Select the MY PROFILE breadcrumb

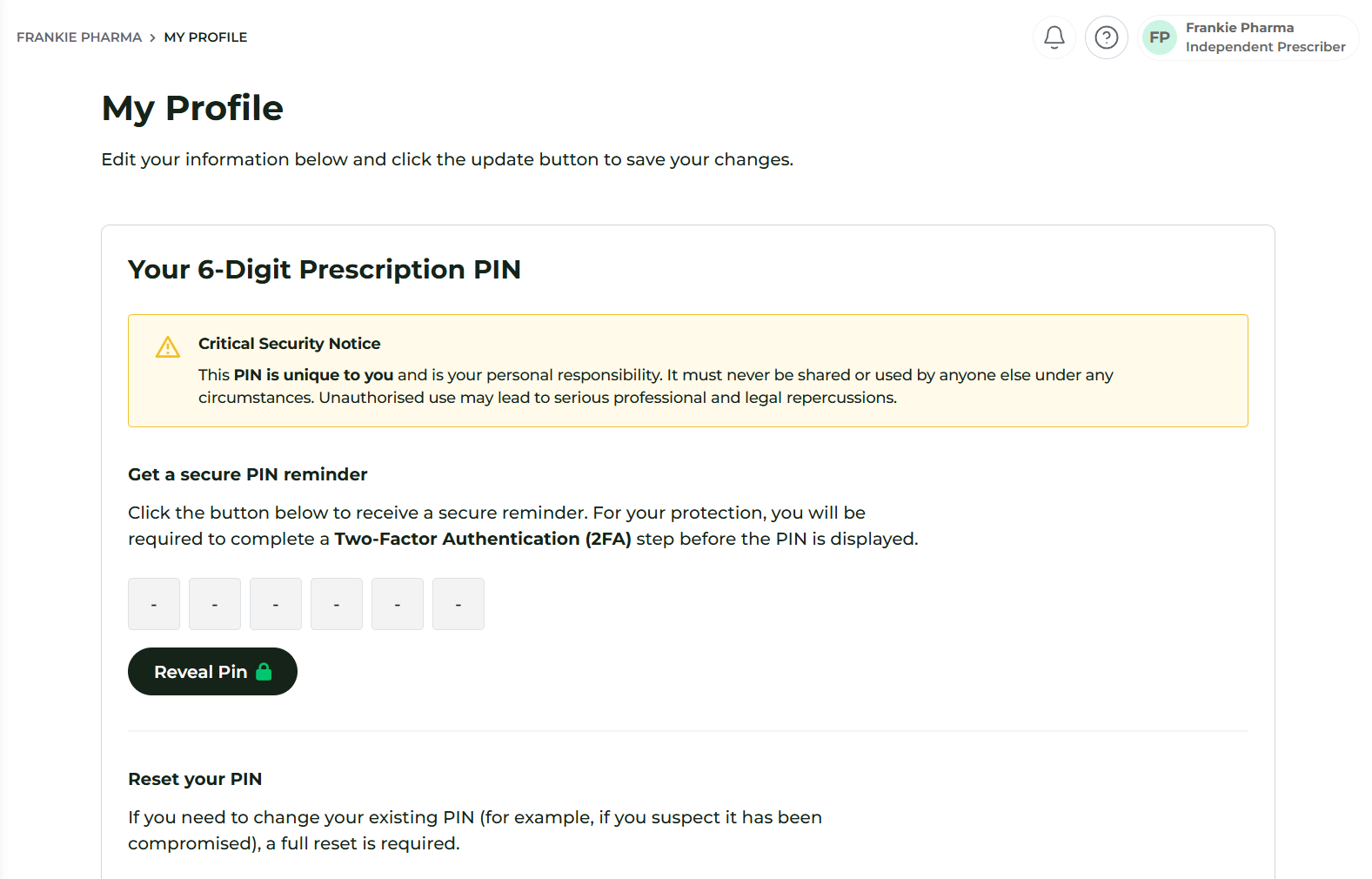click(x=205, y=37)
